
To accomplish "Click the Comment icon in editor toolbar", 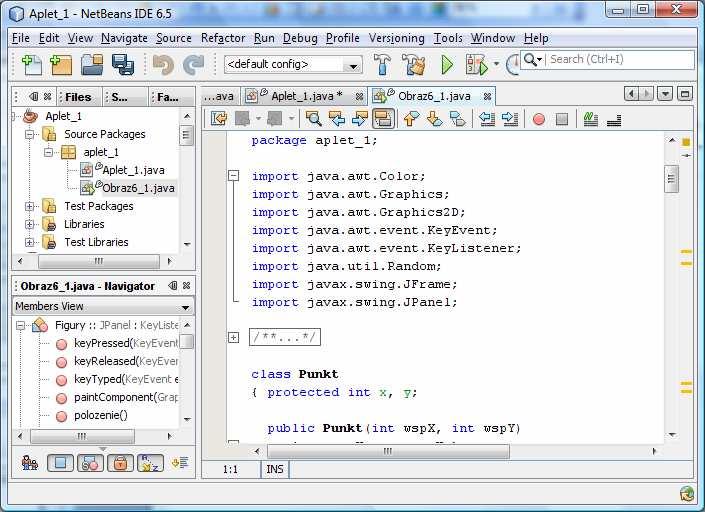I will coord(590,120).
